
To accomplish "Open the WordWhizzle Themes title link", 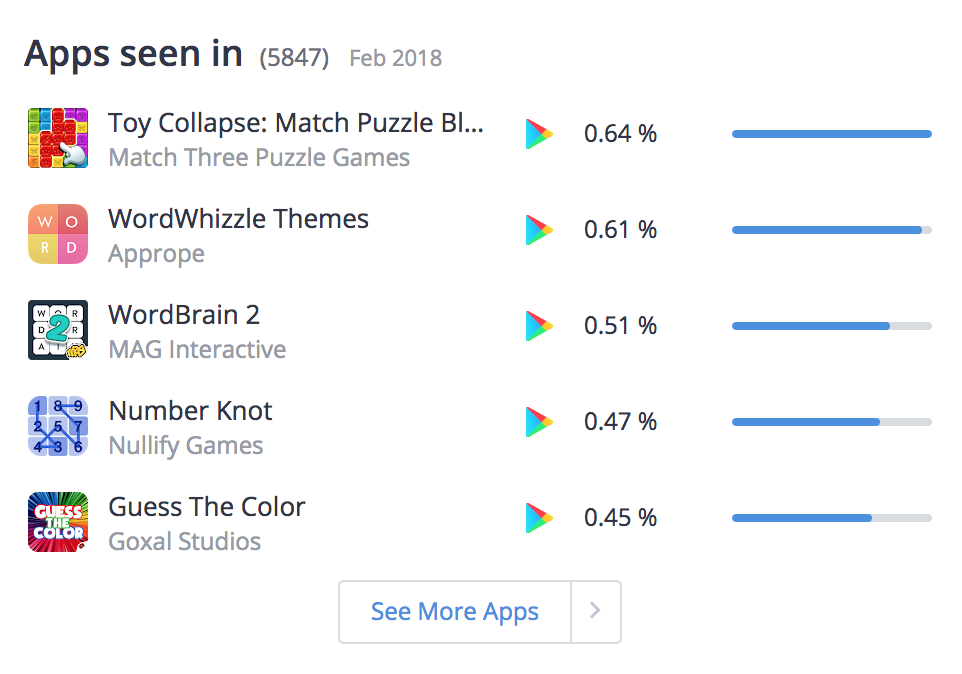I will click(x=239, y=219).
